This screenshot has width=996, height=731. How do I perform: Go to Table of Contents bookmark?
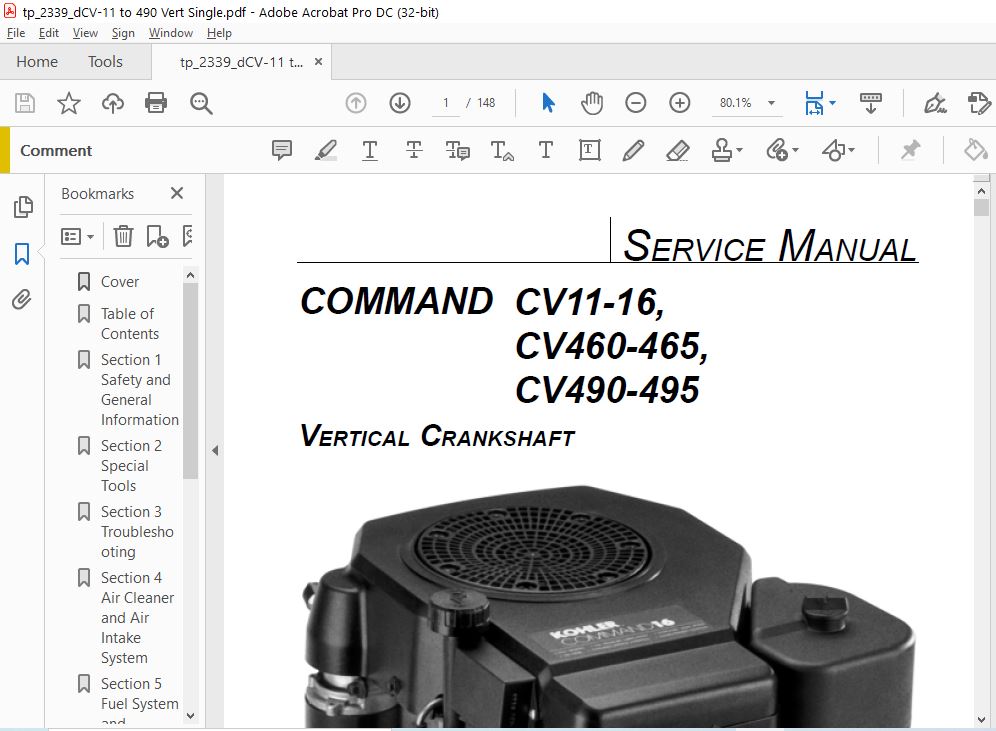pos(130,323)
